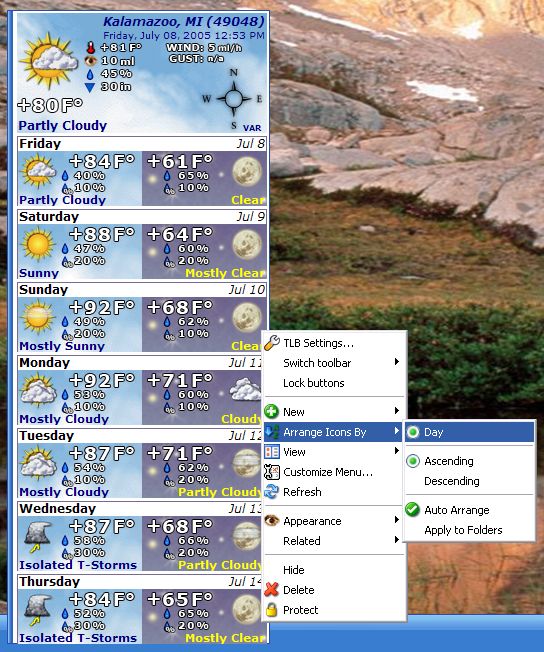This screenshot has height=652, width=544.
Task: Click the date Friday, July 08, 2005 text
Action: 183,35
